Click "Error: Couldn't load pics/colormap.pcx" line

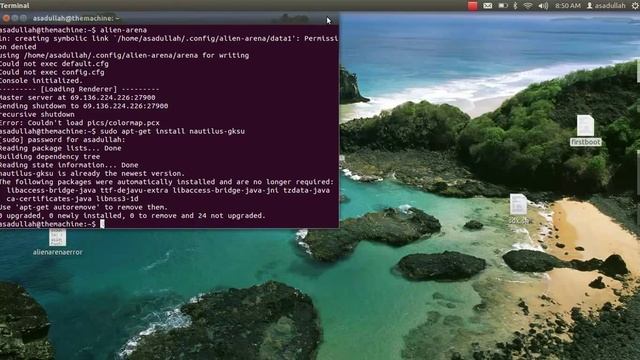tap(80, 123)
